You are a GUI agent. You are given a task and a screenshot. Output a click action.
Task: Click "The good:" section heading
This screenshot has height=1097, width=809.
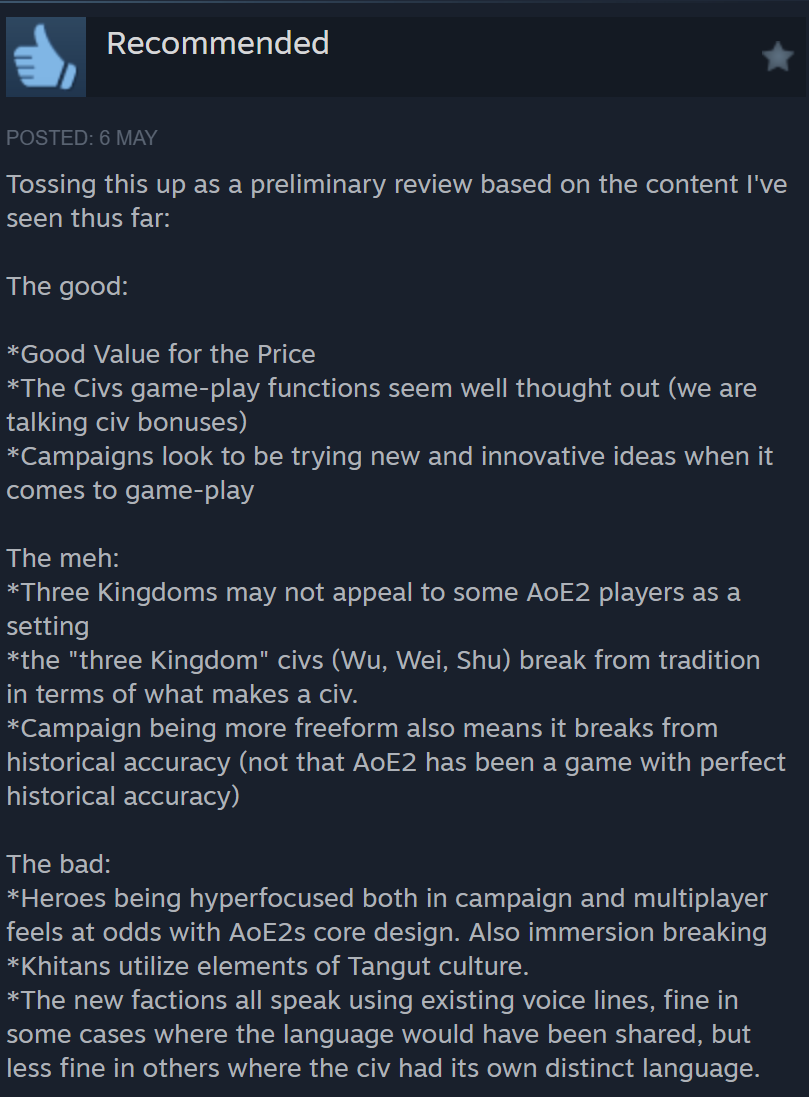coord(65,286)
